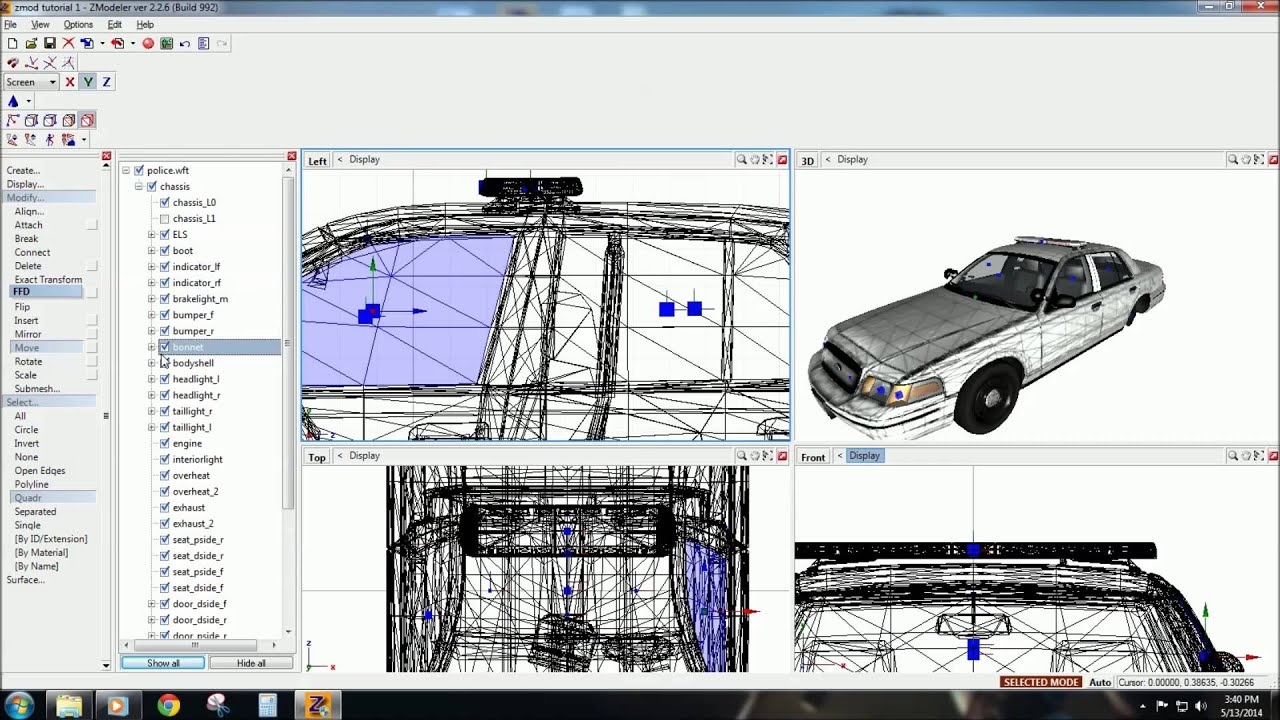Viewport: 1280px width, 720px height.
Task: Select the Rotate command
Action: tap(28, 361)
